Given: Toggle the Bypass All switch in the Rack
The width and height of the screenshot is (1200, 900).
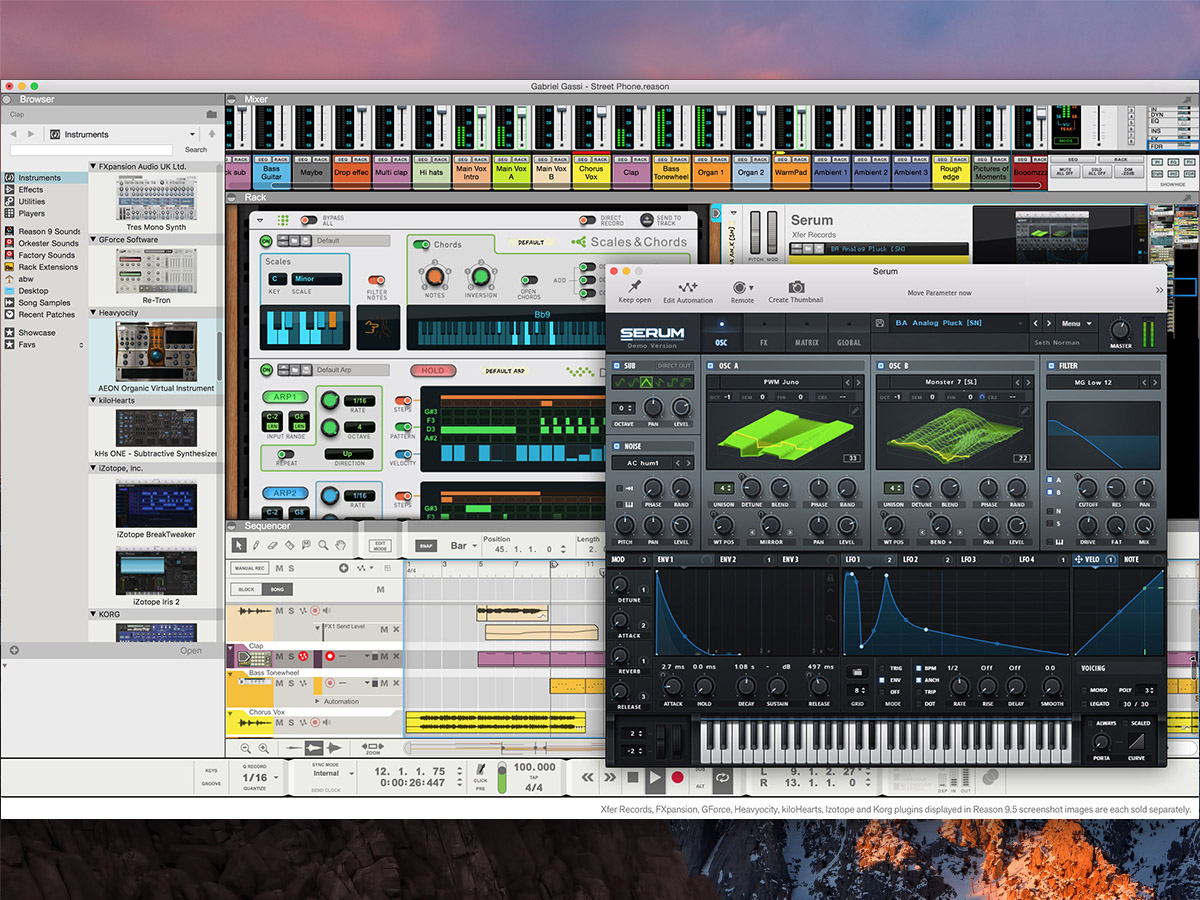Looking at the screenshot, I should pos(309,219).
